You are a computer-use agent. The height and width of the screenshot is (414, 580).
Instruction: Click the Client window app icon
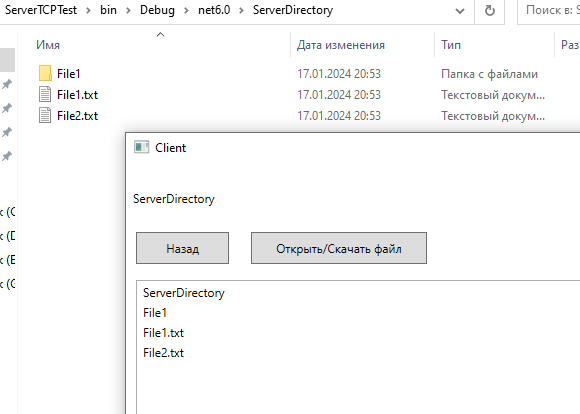141,147
